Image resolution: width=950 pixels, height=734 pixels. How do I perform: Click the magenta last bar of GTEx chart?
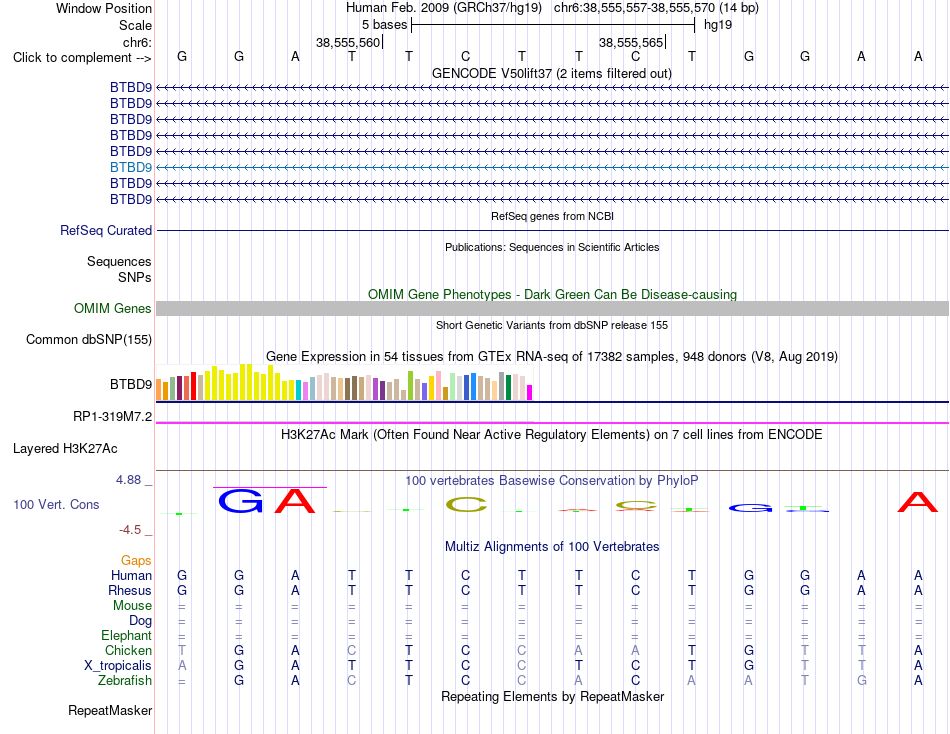click(x=530, y=393)
